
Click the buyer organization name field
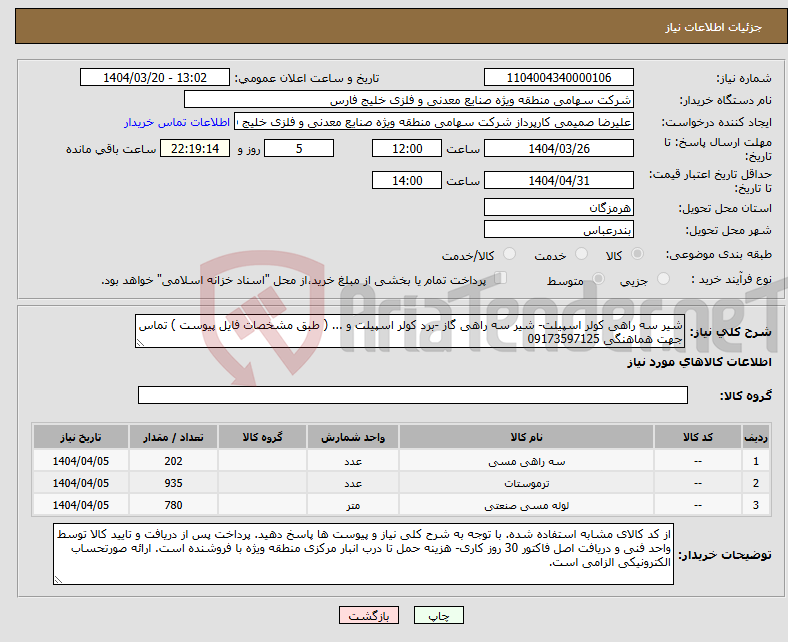pyautogui.click(x=409, y=100)
